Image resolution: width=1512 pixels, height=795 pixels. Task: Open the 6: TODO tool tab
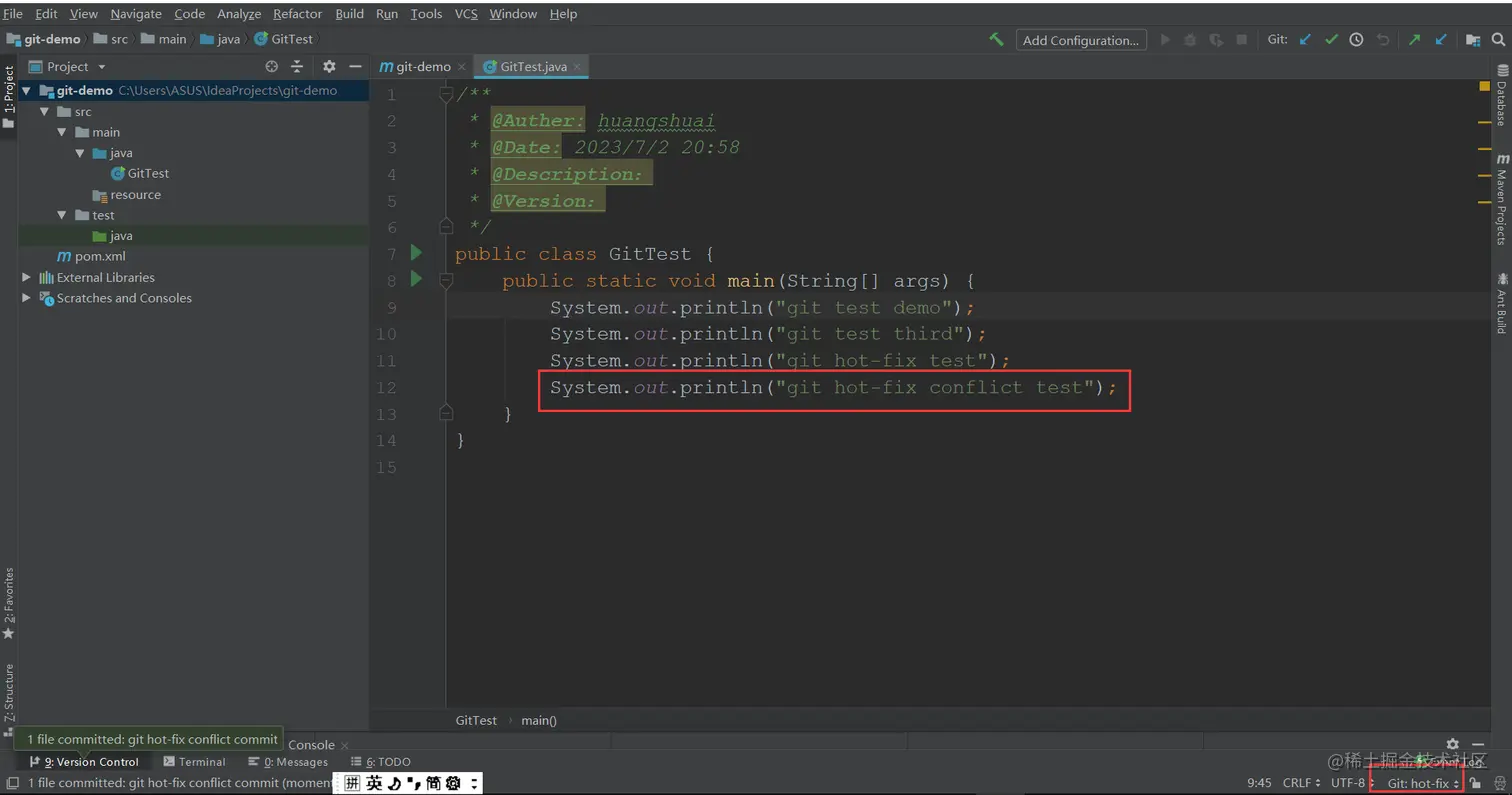click(380, 762)
